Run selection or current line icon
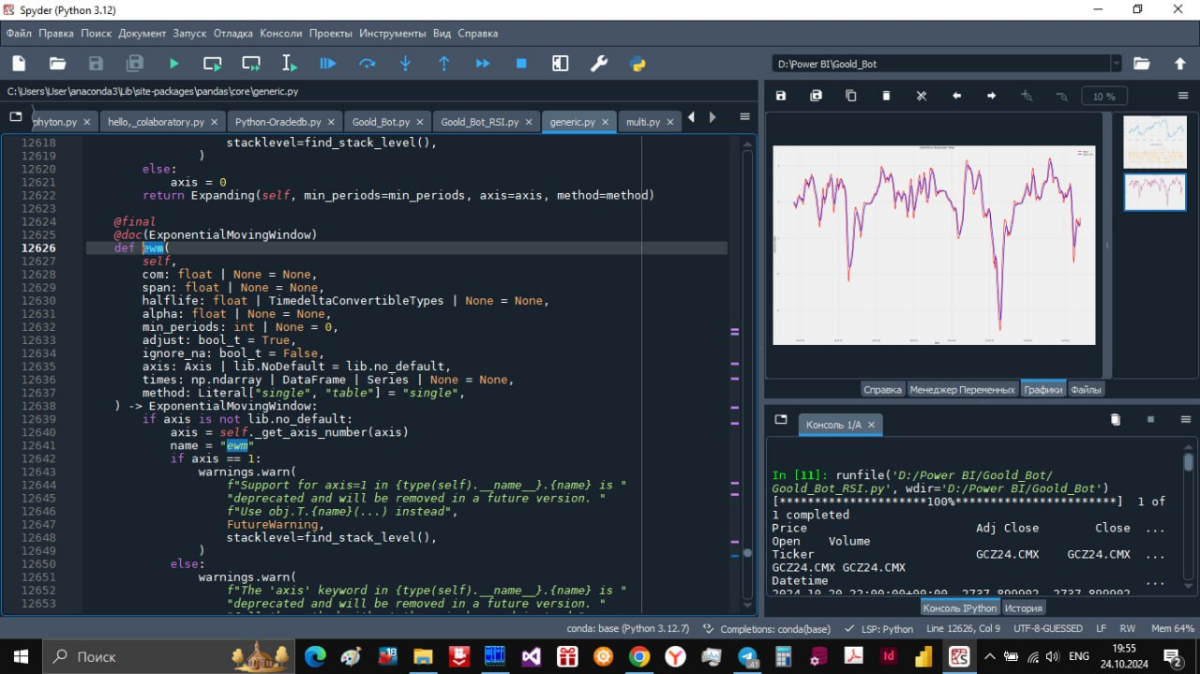The width and height of the screenshot is (1200, 674). (289, 63)
